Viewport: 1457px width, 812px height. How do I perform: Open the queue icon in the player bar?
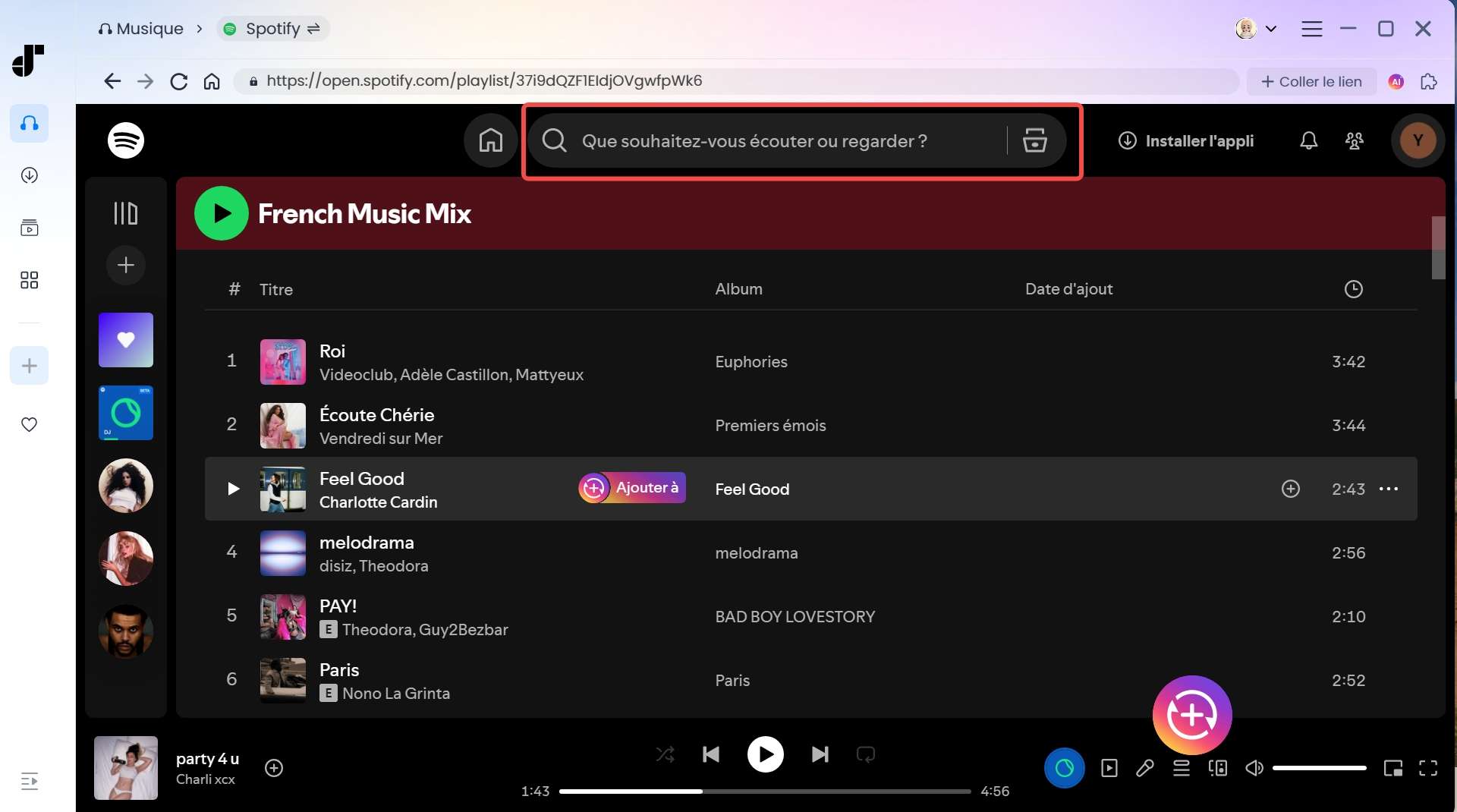pos(1181,768)
